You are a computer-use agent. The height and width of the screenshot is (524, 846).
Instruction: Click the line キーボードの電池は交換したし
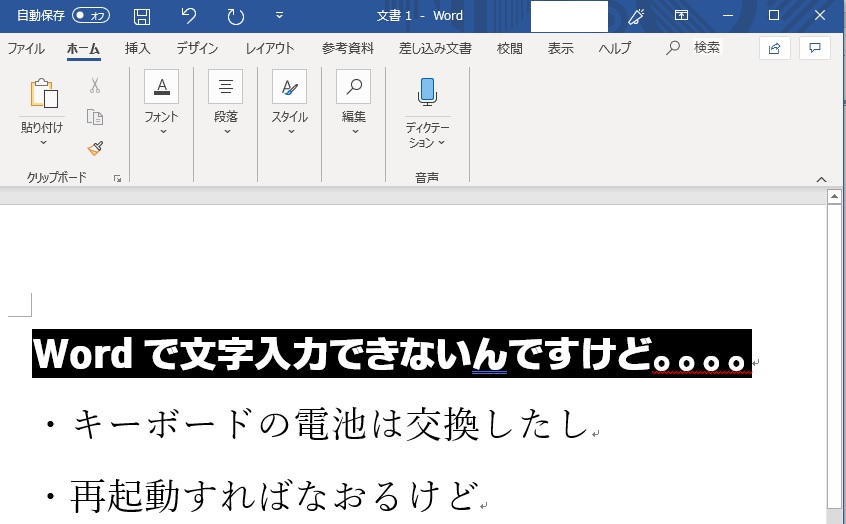tap(330, 423)
